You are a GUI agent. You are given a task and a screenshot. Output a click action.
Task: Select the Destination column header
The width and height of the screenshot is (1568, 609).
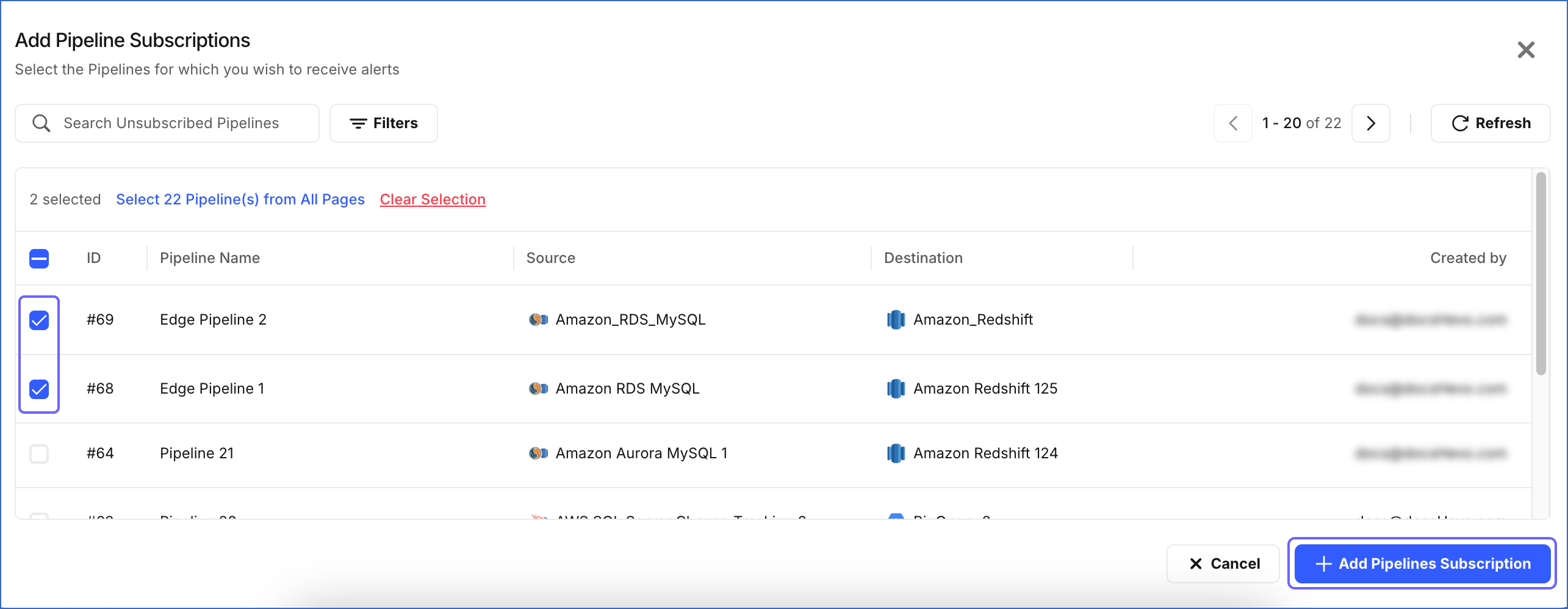pos(923,258)
